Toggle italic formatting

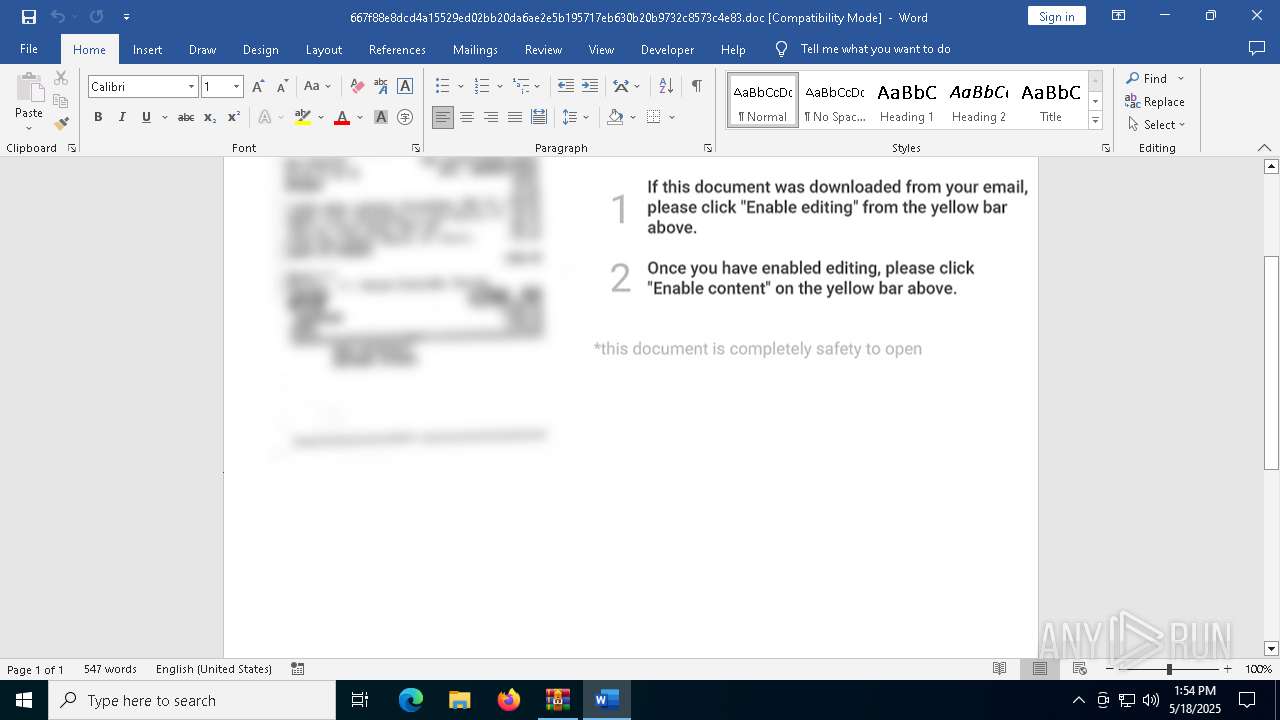(x=122, y=118)
